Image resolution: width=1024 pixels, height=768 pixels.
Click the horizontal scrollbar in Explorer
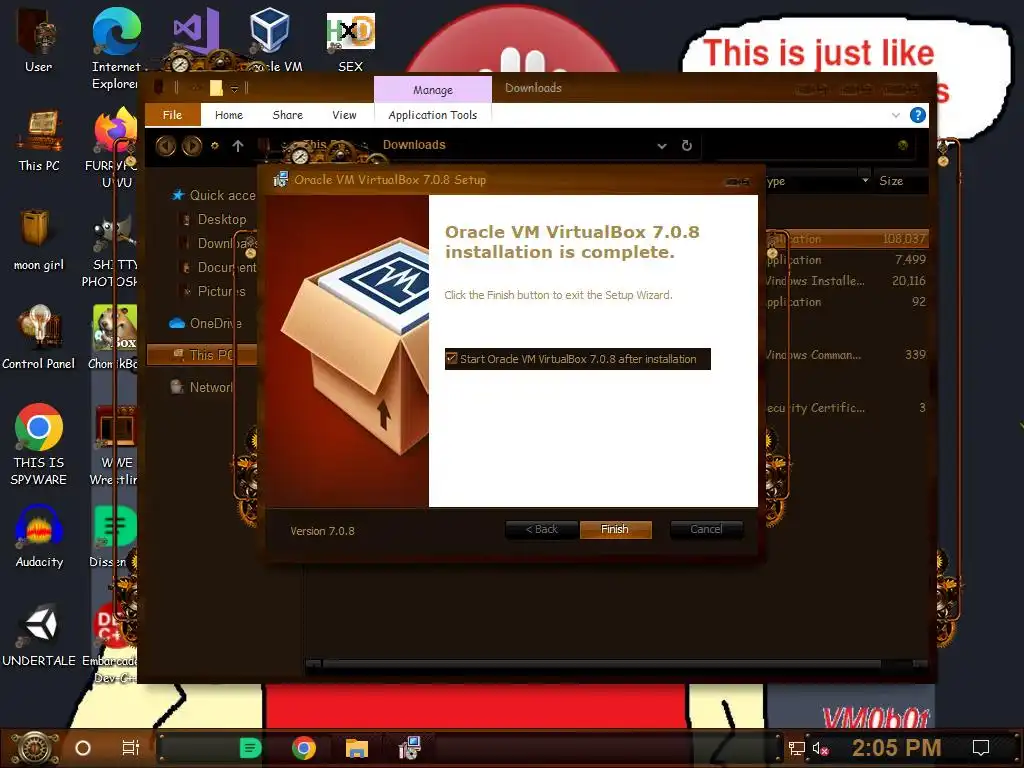coord(601,664)
